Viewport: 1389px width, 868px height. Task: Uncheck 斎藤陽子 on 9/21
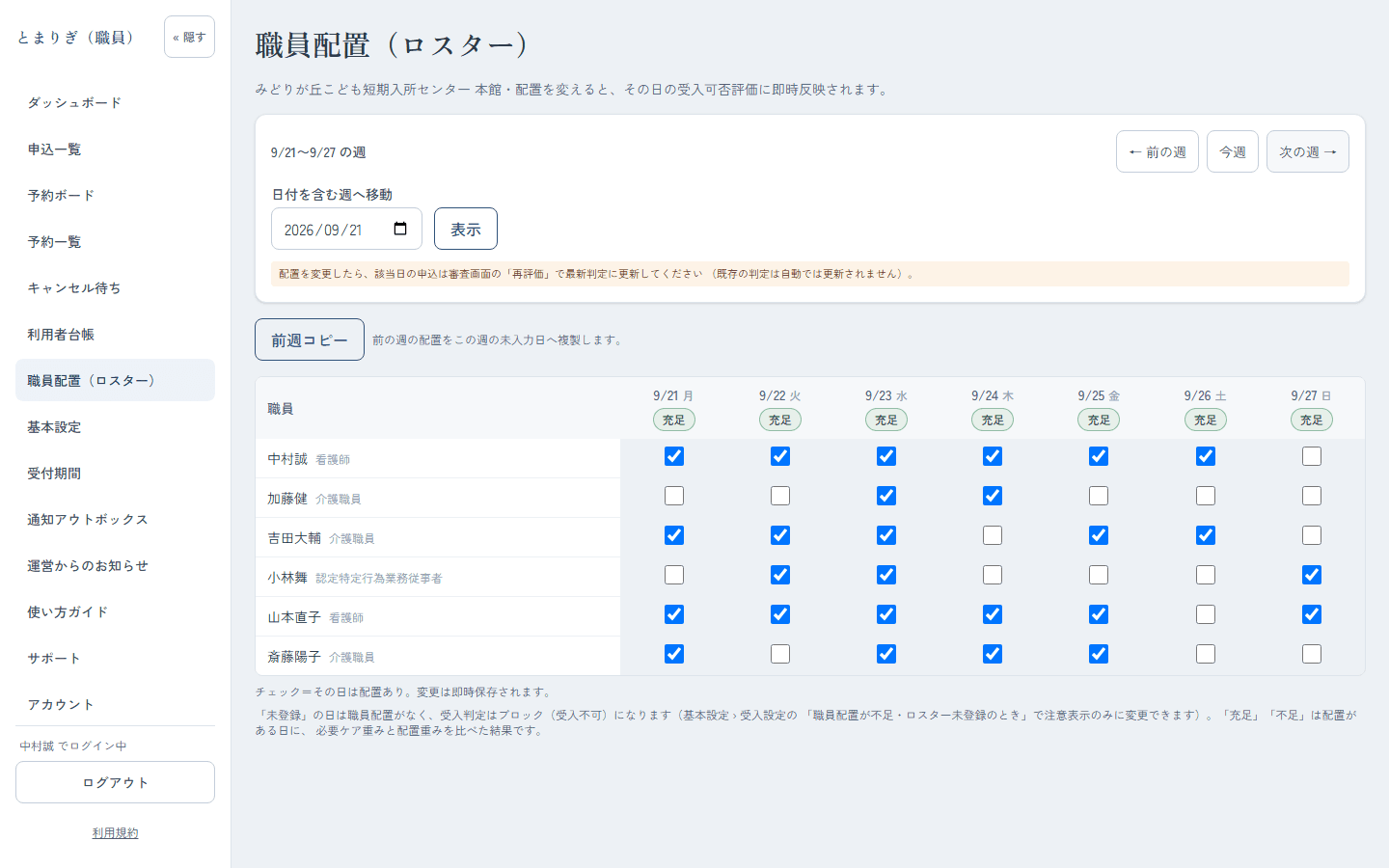tap(674, 654)
